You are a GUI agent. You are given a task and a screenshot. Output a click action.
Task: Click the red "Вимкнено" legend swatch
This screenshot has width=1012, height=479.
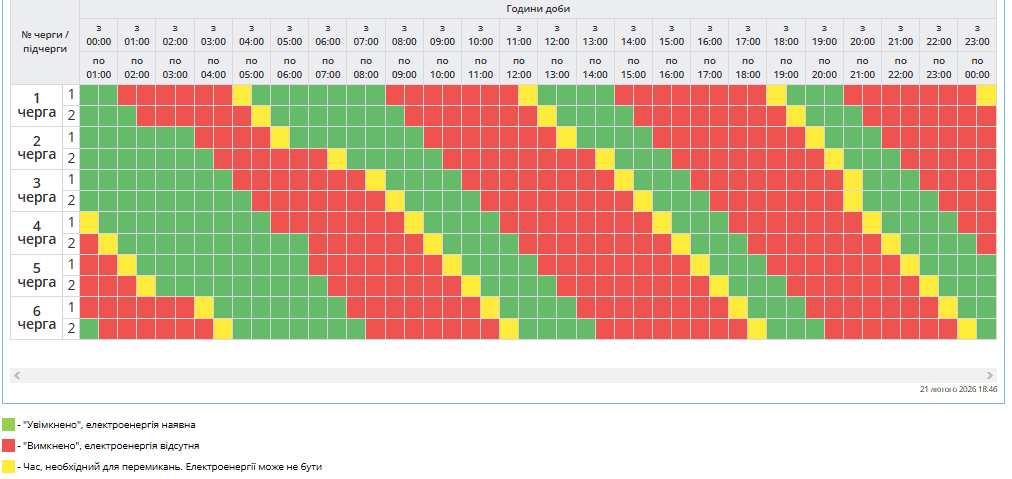[9, 445]
